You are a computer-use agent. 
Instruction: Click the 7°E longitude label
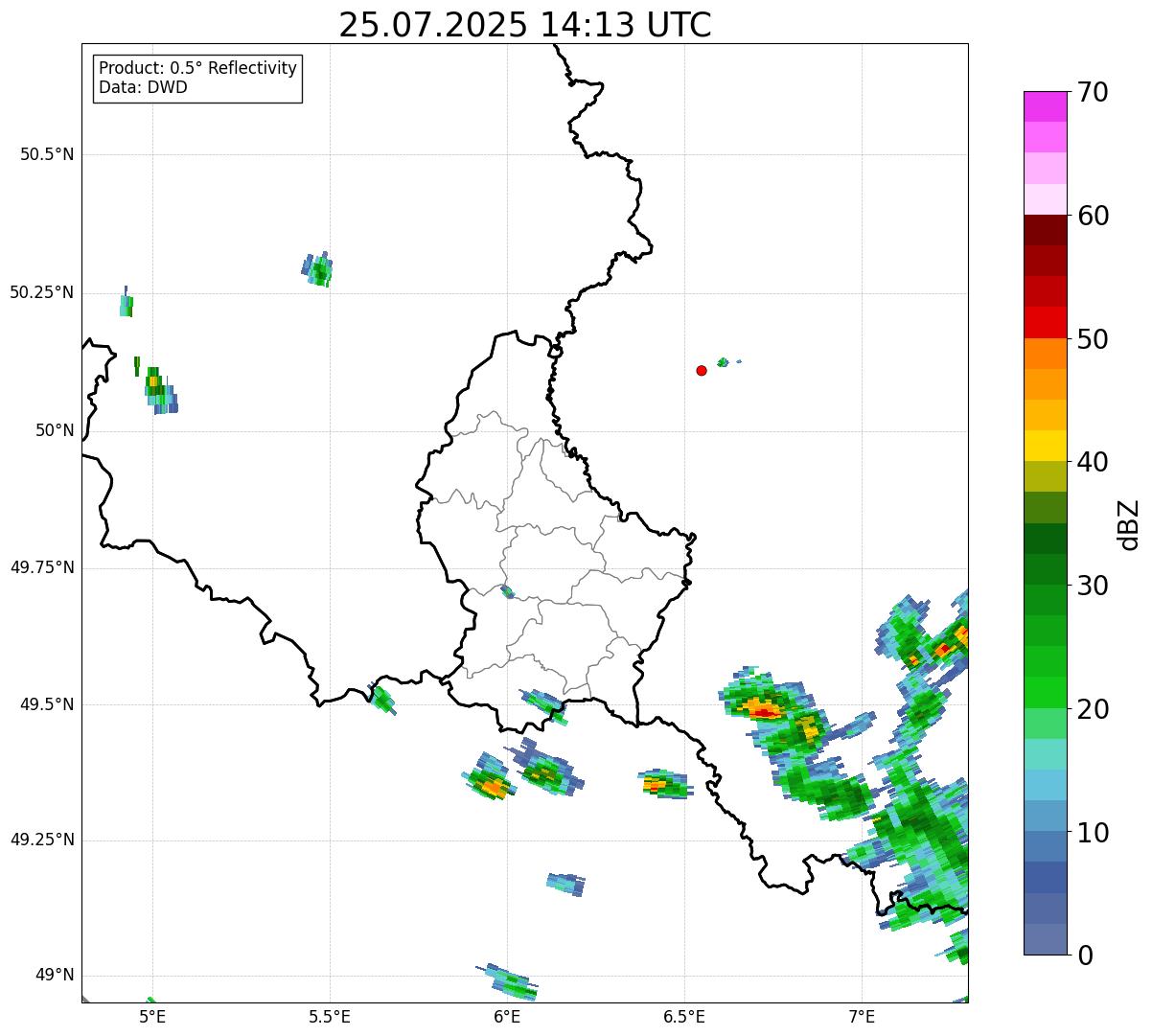(862, 1016)
